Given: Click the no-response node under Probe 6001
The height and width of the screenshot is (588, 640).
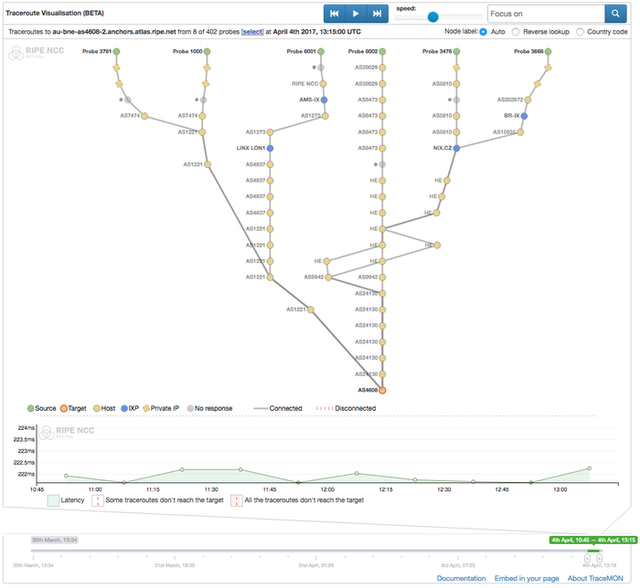Looking at the screenshot, I should 321,68.
